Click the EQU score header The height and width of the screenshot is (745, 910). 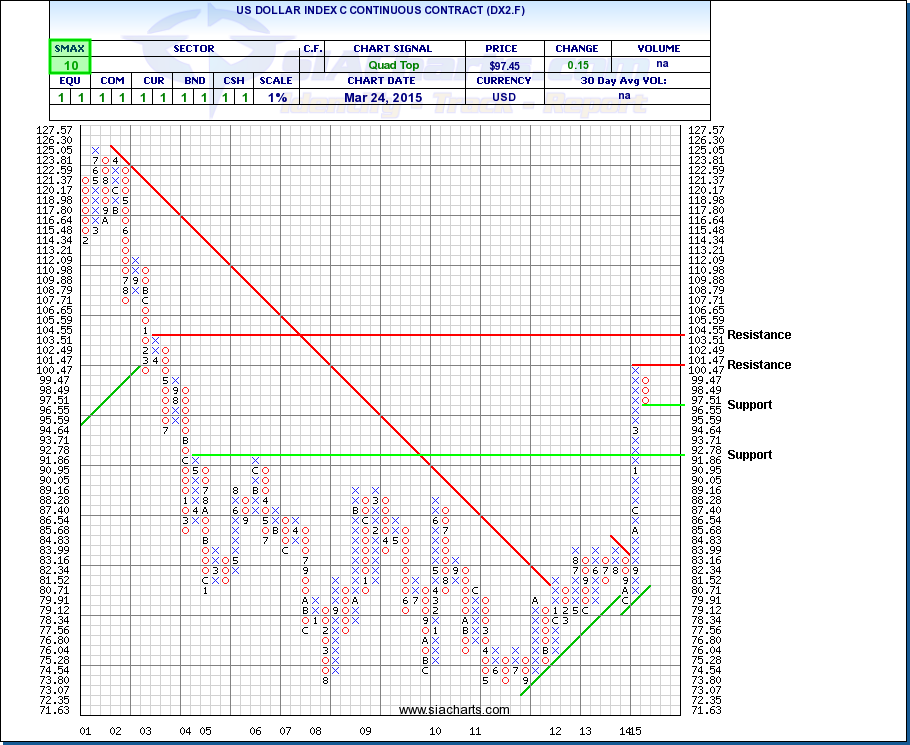tap(69, 81)
